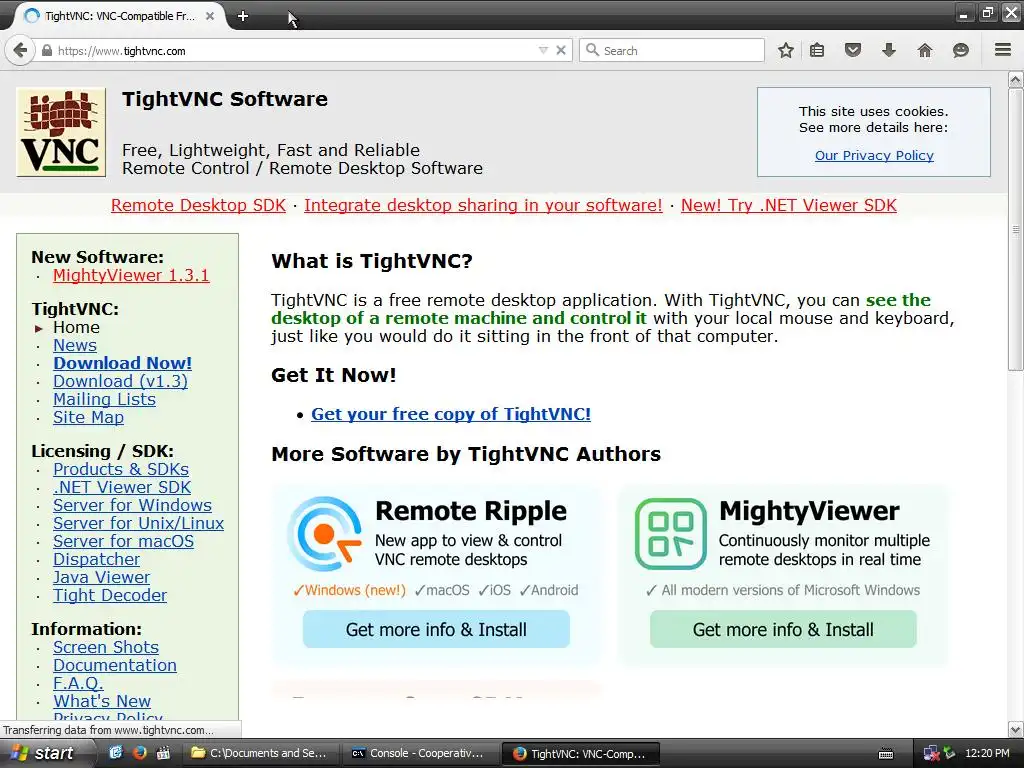The height and width of the screenshot is (768, 1024).
Task: Switch to C:\Documents and Se... taskbar window
Action: [x=261, y=754]
